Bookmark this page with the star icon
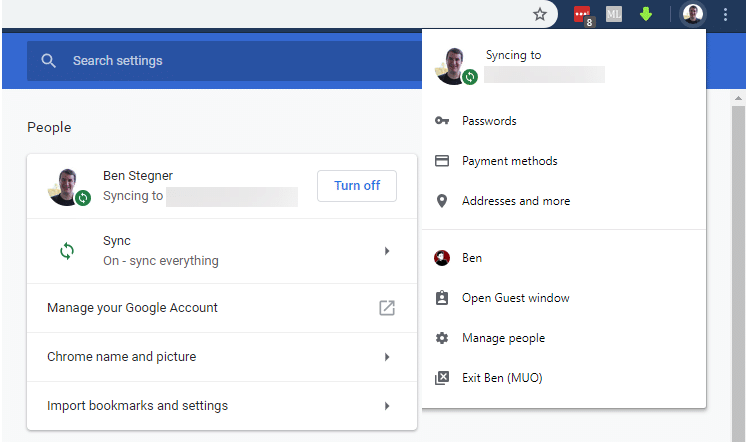Image resolution: width=746 pixels, height=442 pixels. pyautogui.click(x=540, y=14)
